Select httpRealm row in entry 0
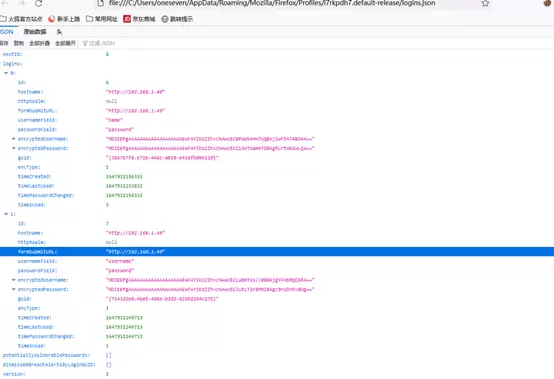The width and height of the screenshot is (554, 379). pyautogui.click(x=277, y=101)
